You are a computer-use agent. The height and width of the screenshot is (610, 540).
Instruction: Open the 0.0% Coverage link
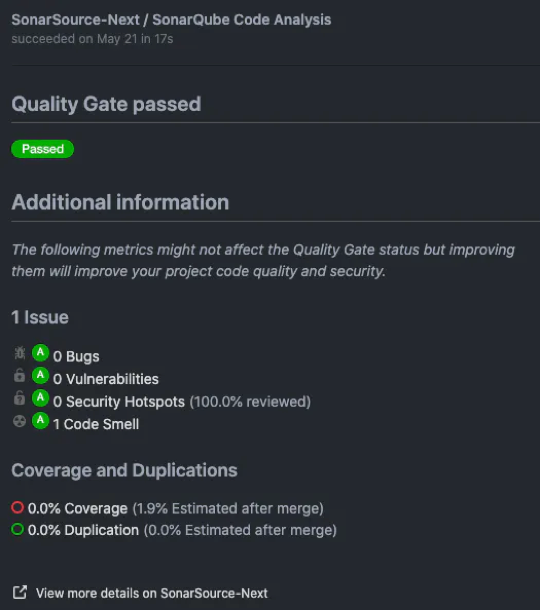click(78, 508)
